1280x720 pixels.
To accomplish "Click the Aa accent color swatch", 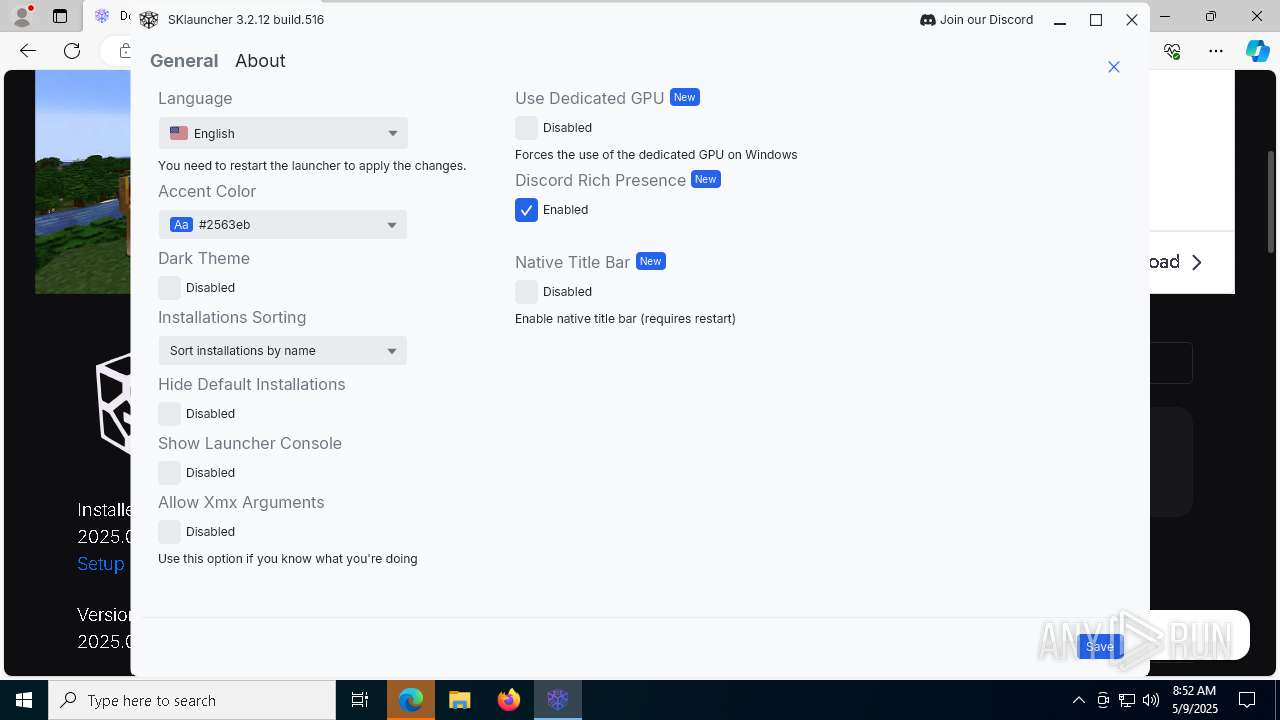I will pos(181,225).
